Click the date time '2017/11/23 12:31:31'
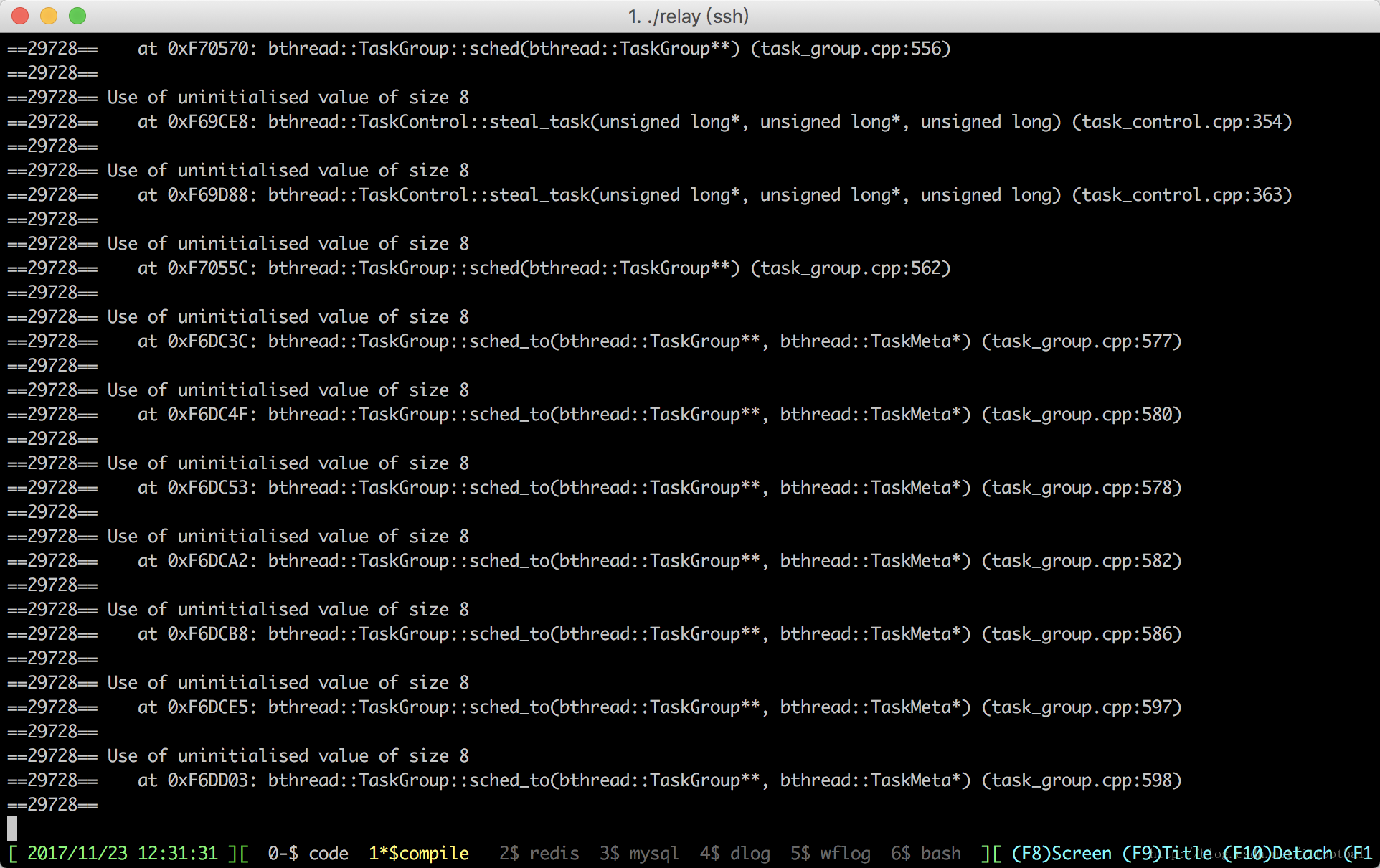 [x=123, y=853]
